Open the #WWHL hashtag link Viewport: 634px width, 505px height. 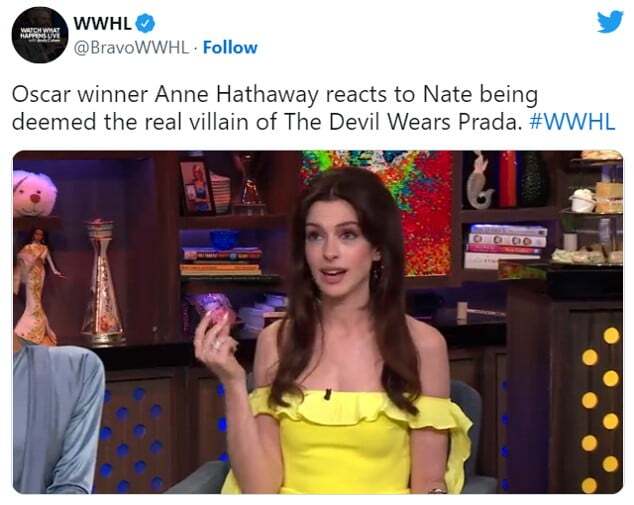point(572,122)
